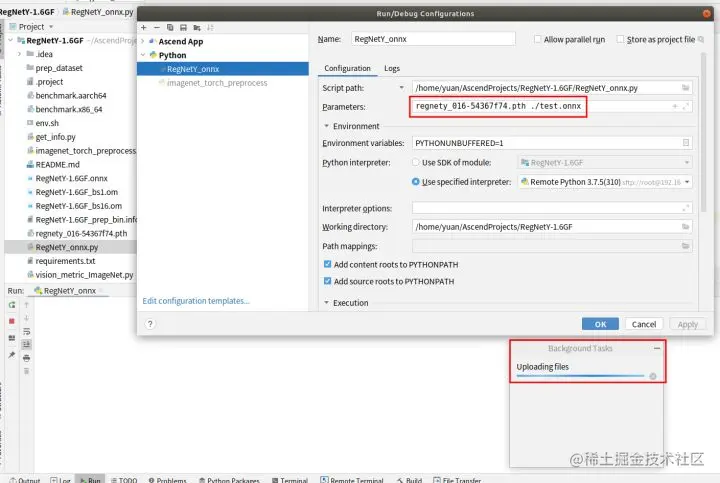Open Edit configuration templates link
Image resolution: width=720 pixels, height=483 pixels.
pos(196,301)
